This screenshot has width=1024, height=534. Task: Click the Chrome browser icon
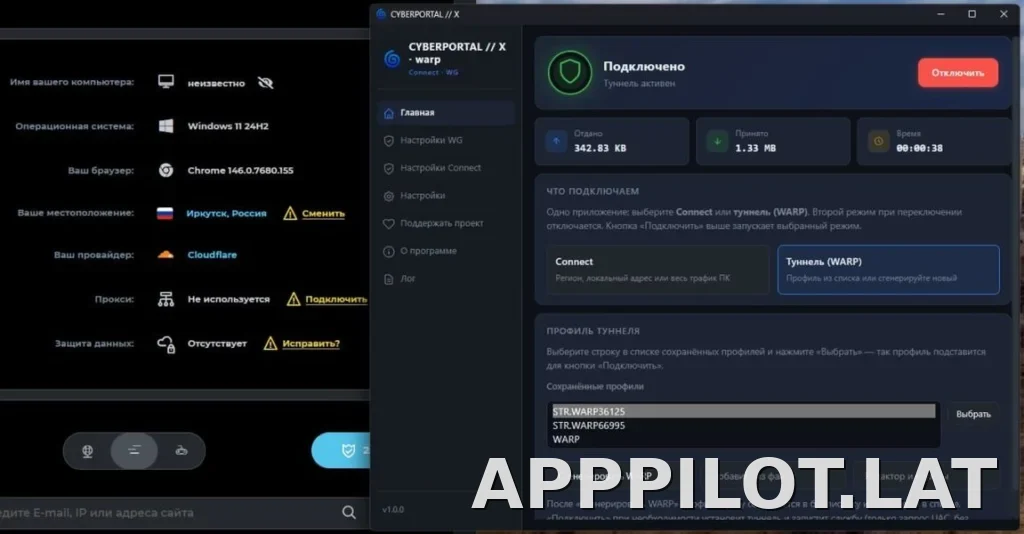[166, 170]
